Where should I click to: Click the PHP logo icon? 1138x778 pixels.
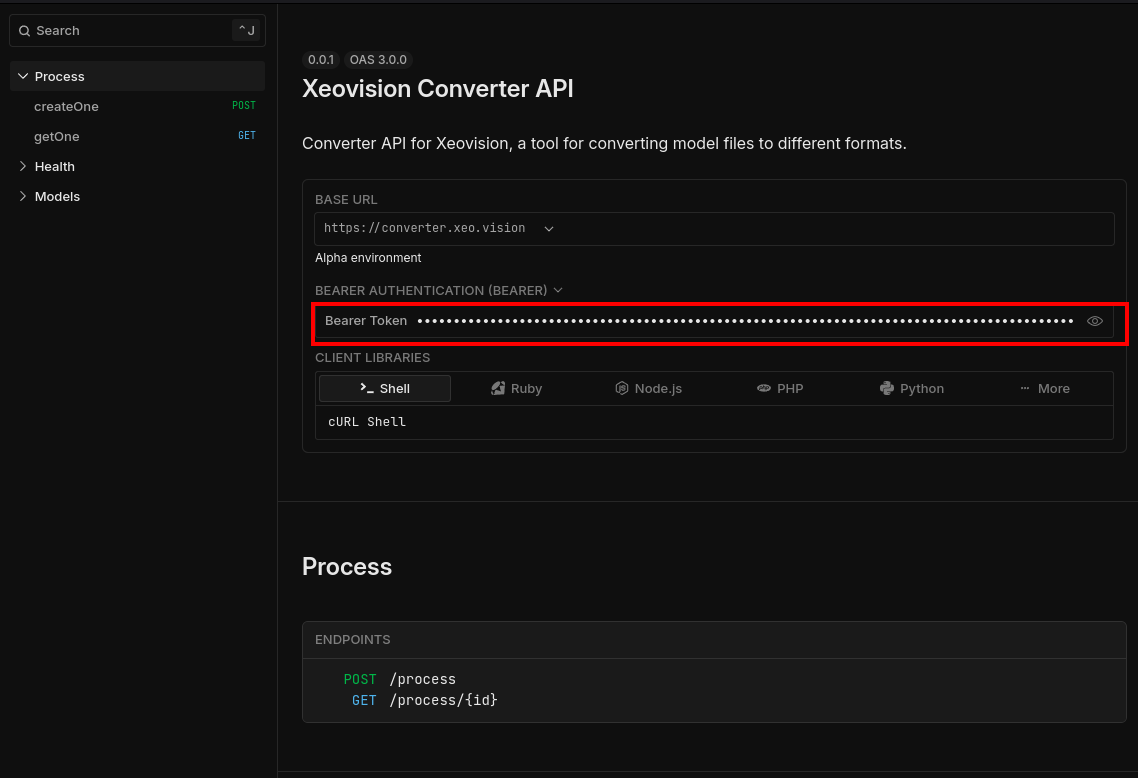(x=764, y=388)
